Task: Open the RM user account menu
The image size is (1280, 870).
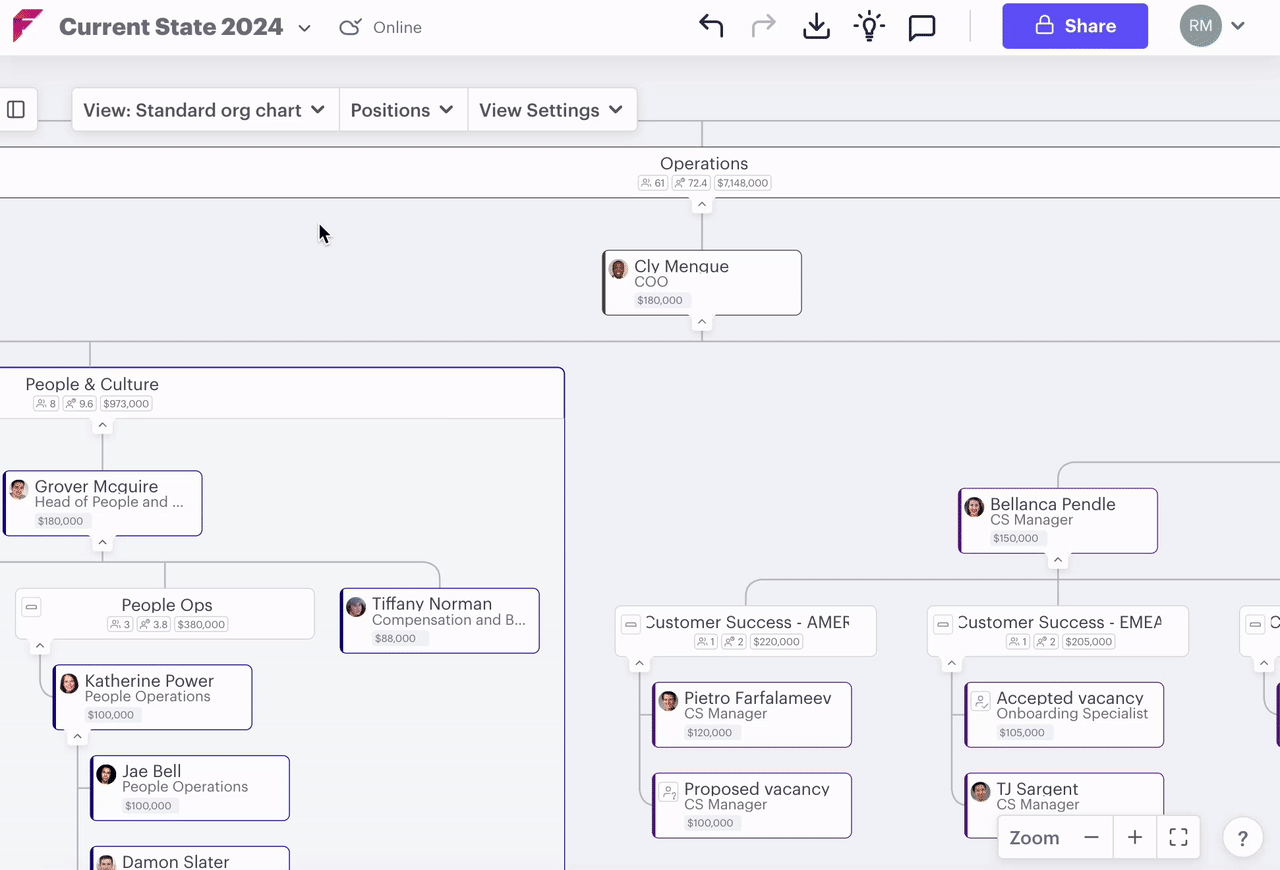Action: [x=1212, y=27]
